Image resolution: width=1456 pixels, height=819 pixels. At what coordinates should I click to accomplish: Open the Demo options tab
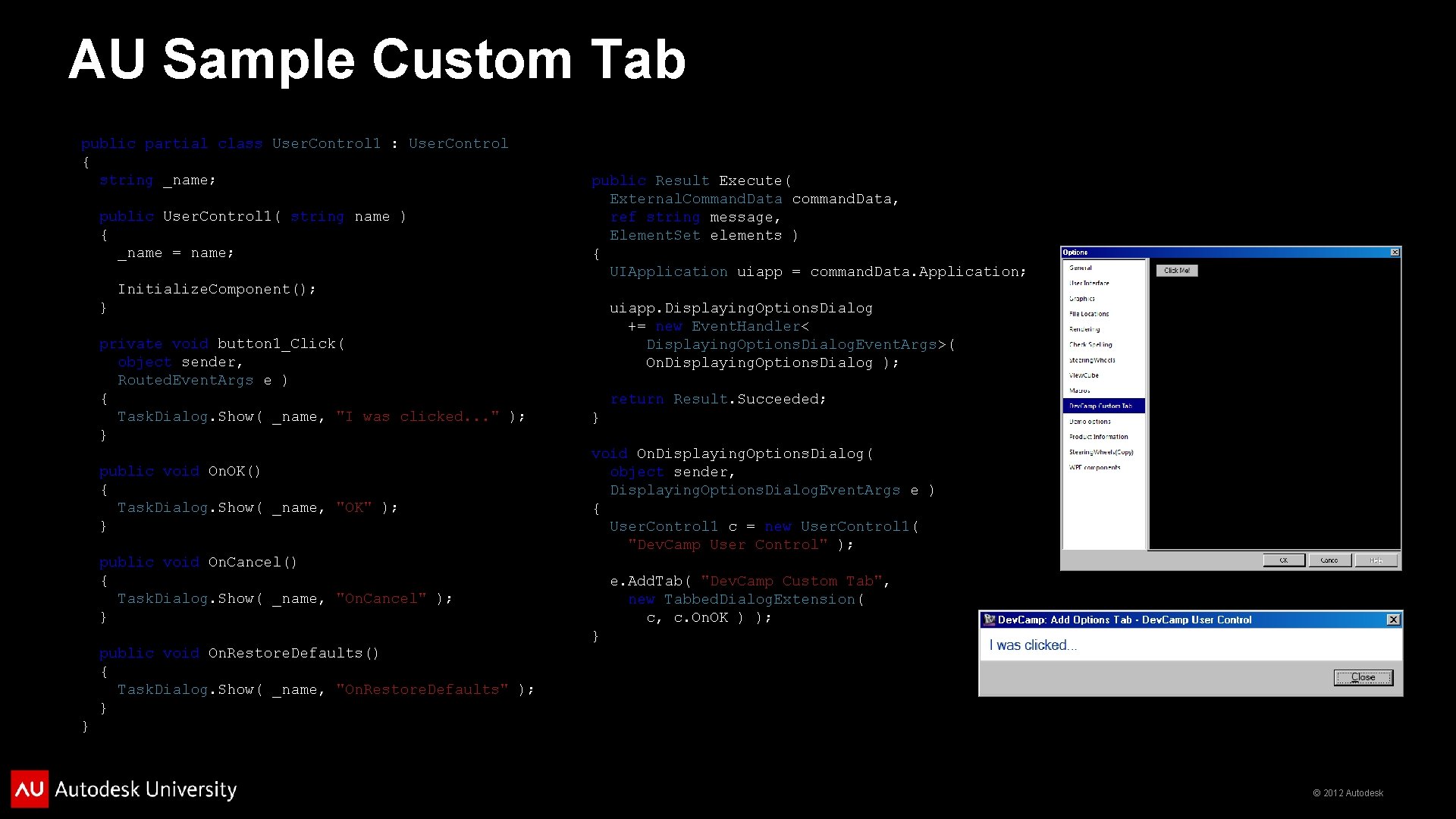[x=1090, y=422]
